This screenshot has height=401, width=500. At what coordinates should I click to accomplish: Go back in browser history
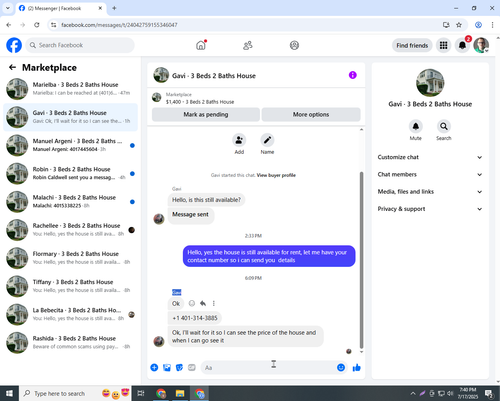pyautogui.click(x=9, y=25)
